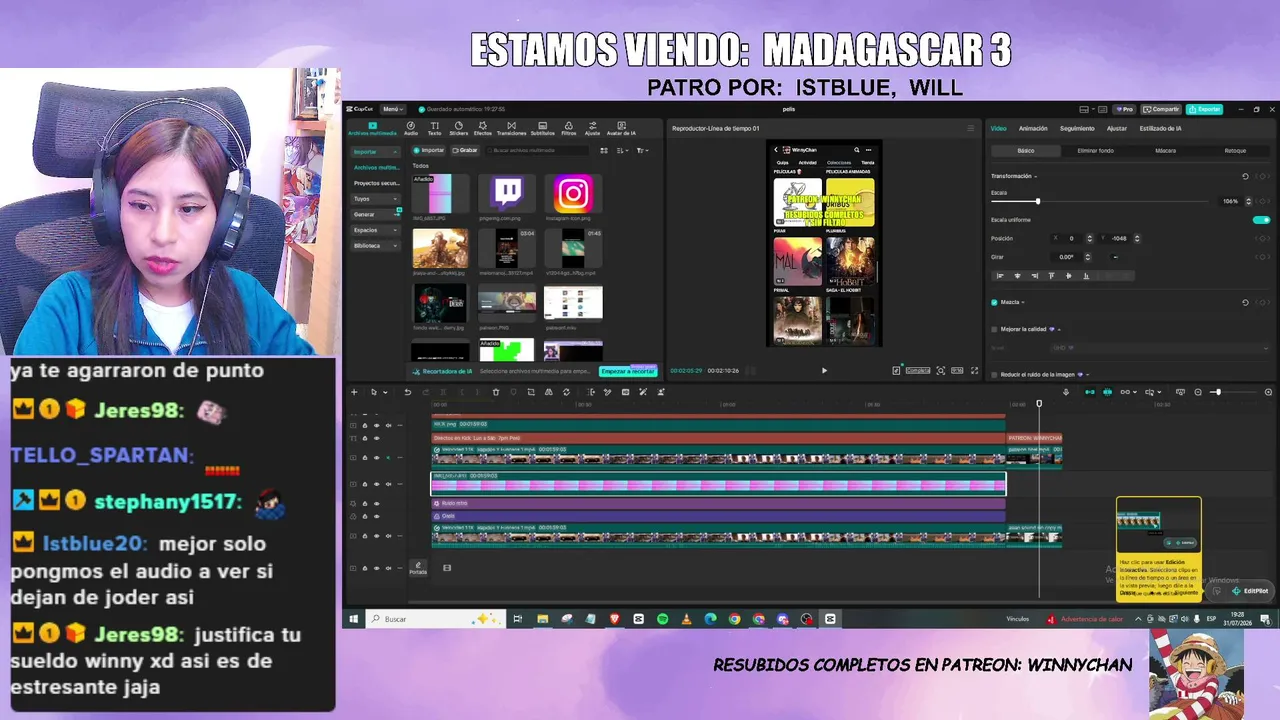Adjust the Escala slider handle

tap(1037, 201)
